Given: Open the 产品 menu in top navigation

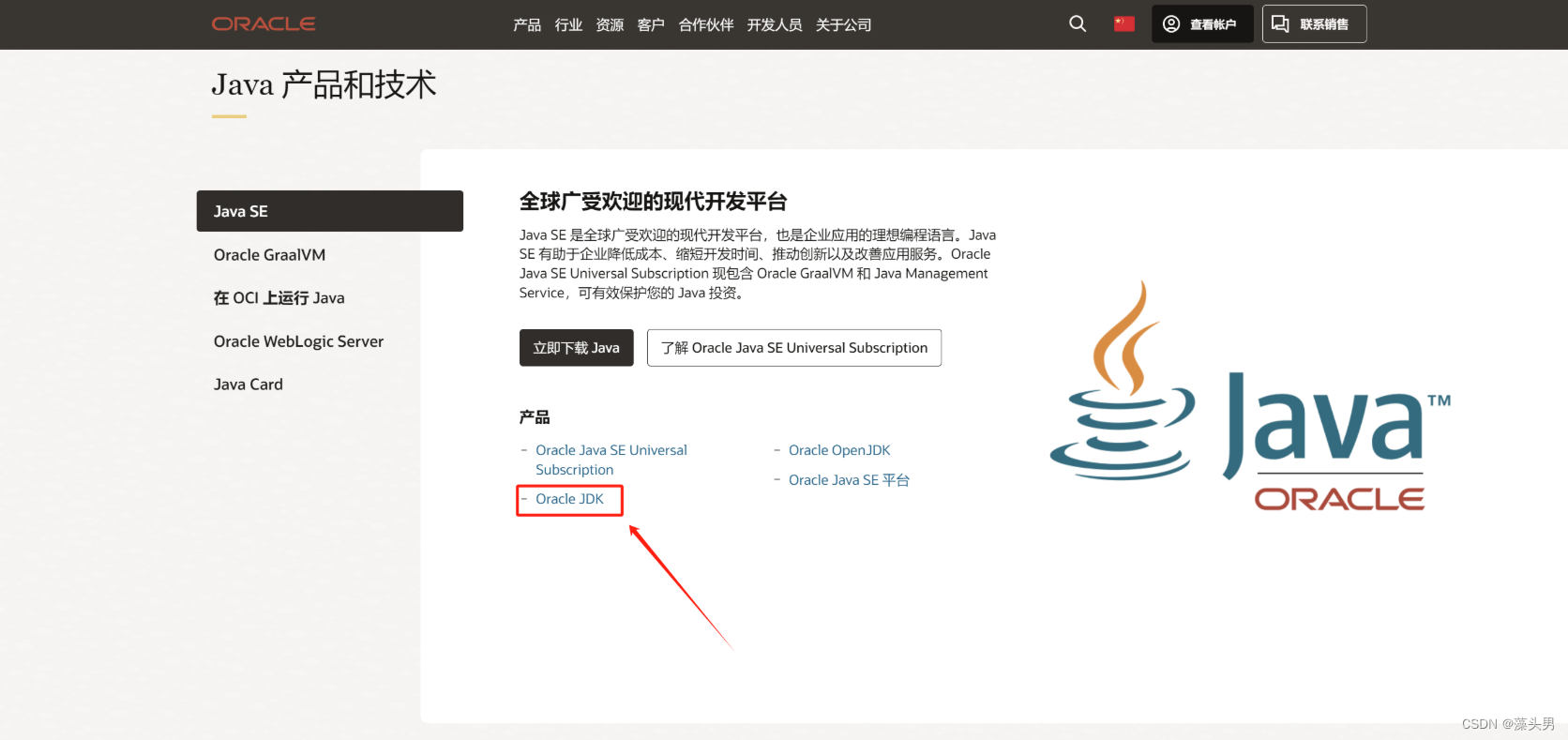Looking at the screenshot, I should coord(527,24).
